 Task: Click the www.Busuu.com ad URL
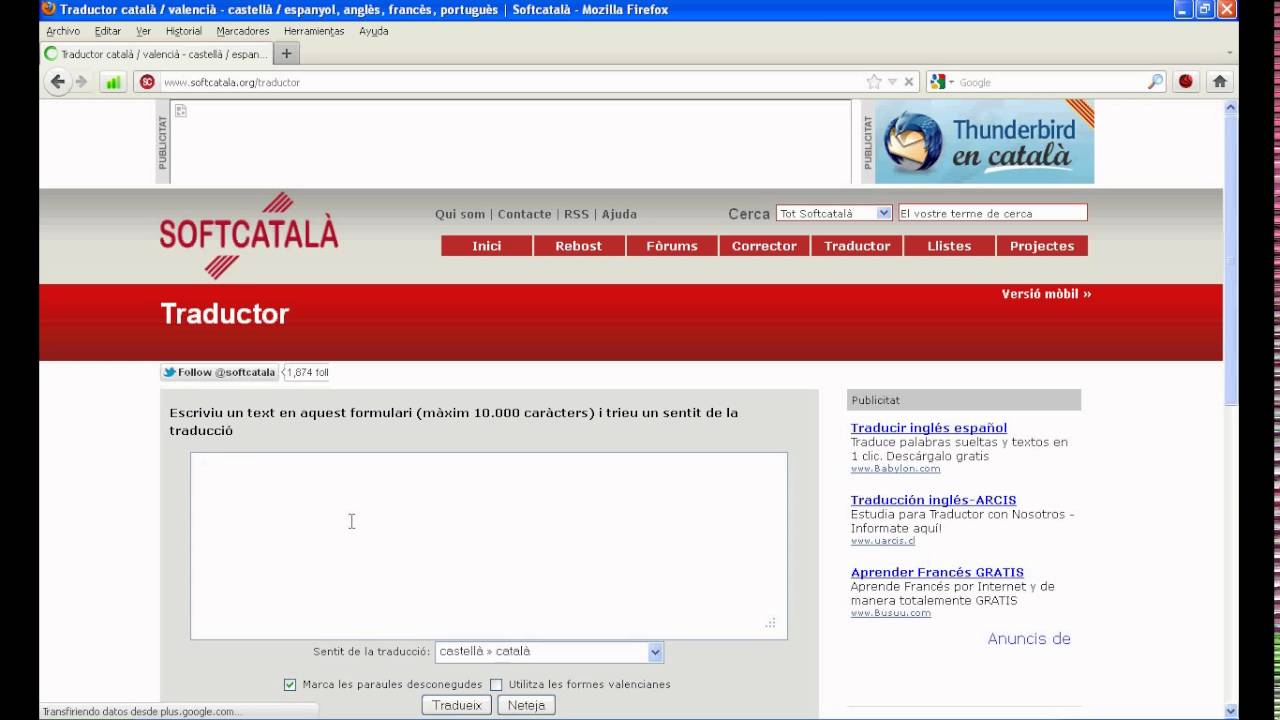[890, 613]
